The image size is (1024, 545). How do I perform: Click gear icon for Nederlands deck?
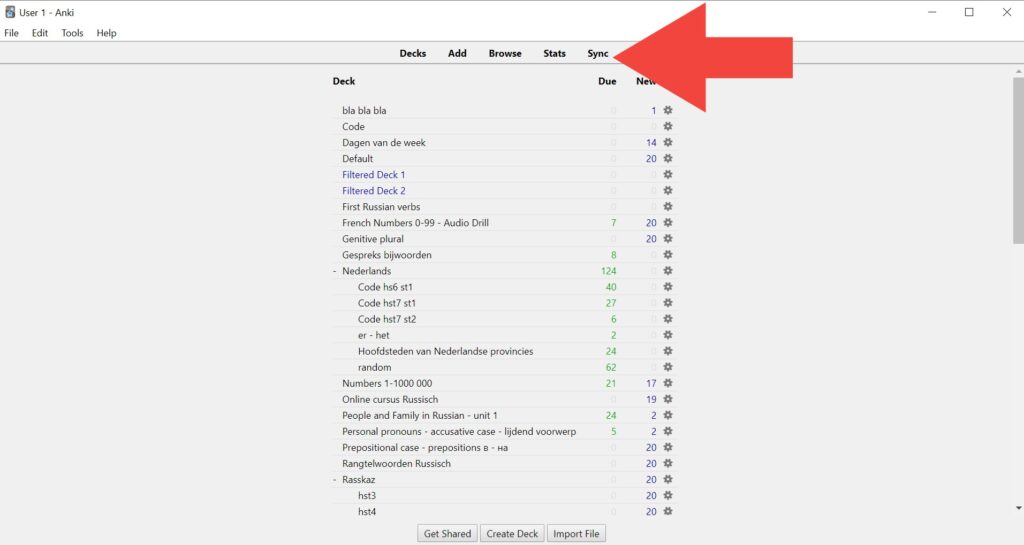click(667, 271)
